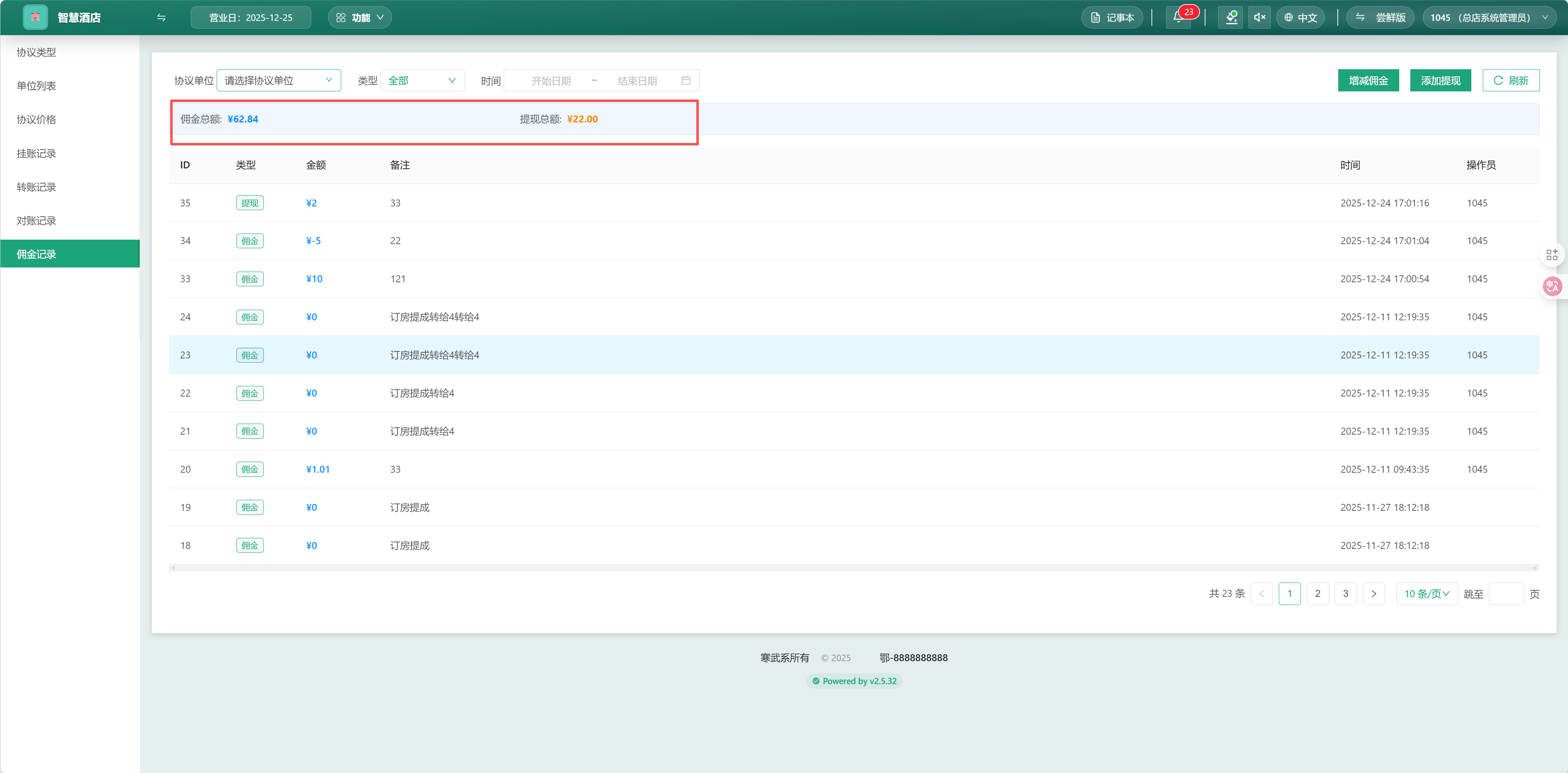
Task: Open the notification bell with 23 badge
Action: [x=1178, y=17]
